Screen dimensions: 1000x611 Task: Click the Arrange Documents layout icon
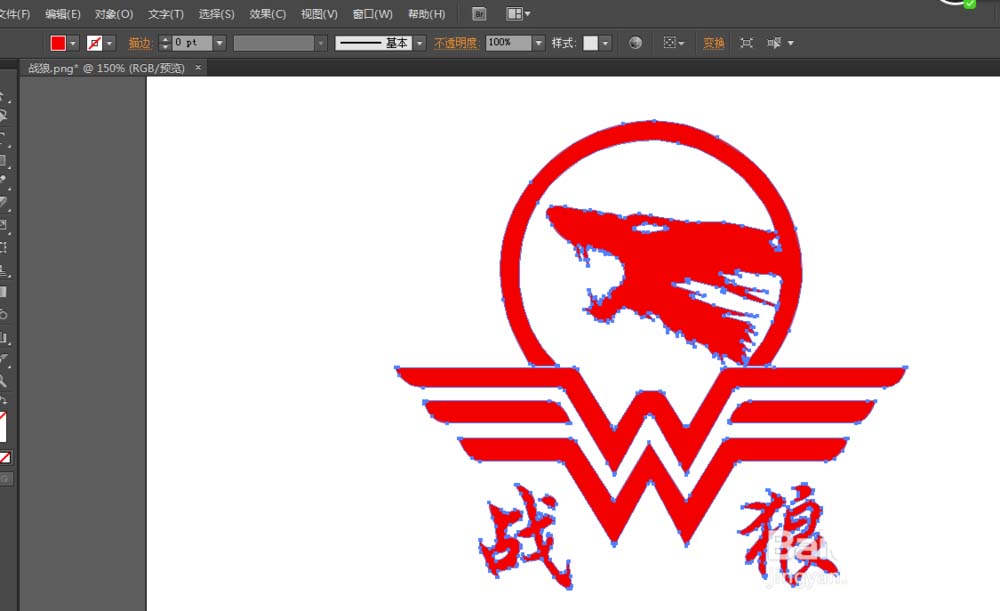click(514, 13)
